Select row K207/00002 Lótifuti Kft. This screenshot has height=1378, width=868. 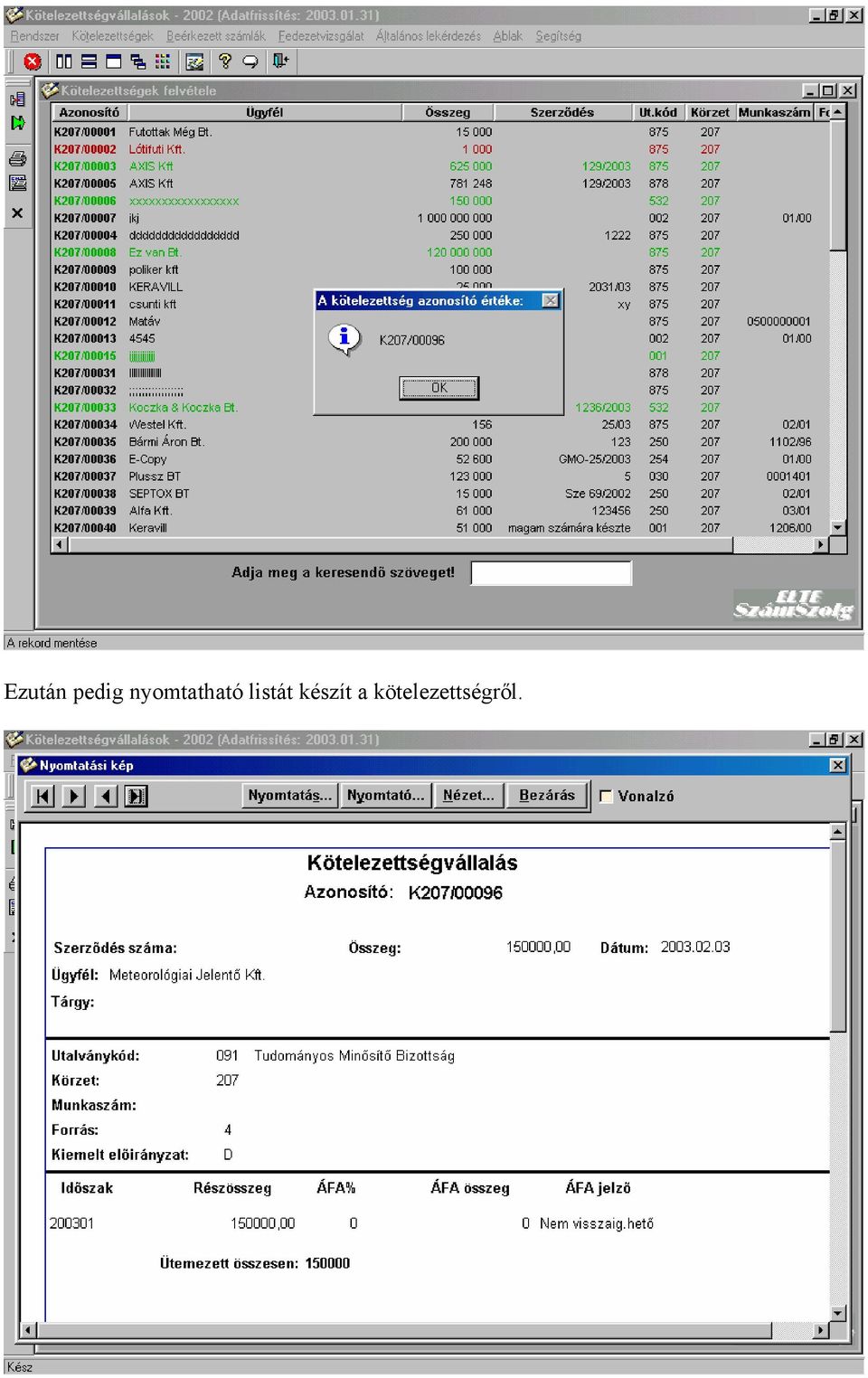(x=441, y=149)
